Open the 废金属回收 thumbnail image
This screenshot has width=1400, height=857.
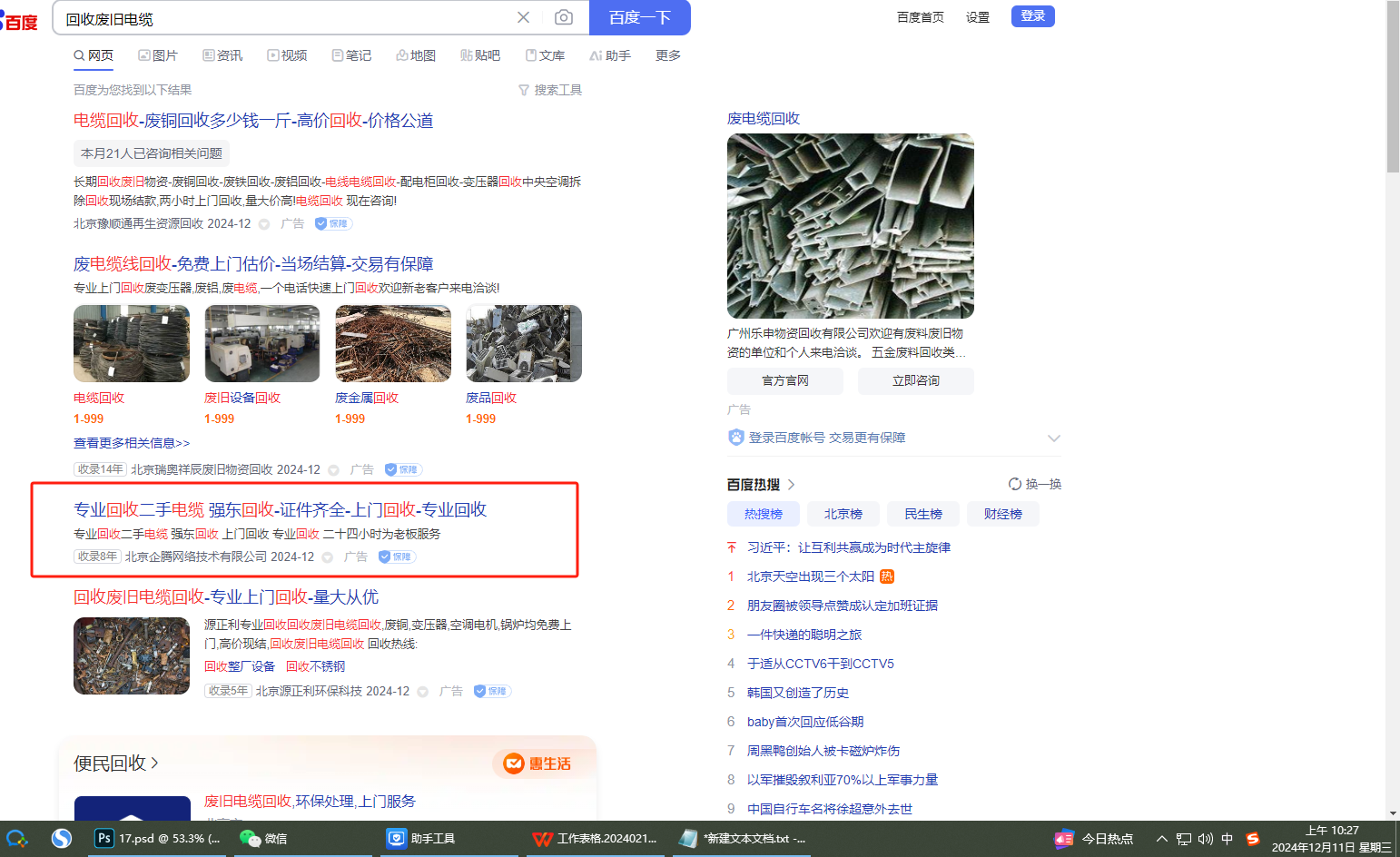[393, 344]
